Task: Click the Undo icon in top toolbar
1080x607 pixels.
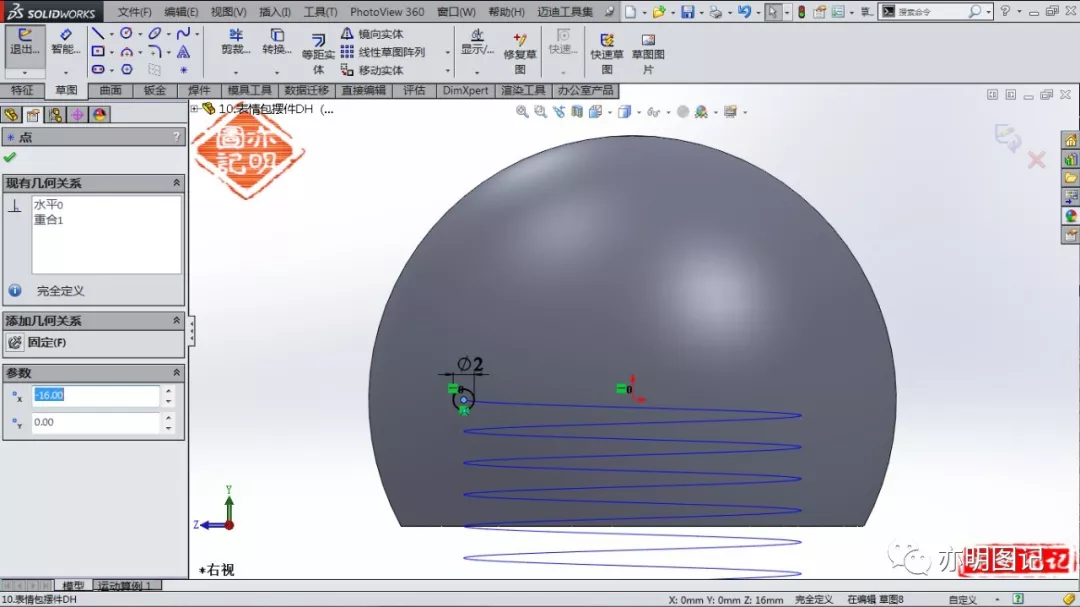Action: pos(744,12)
